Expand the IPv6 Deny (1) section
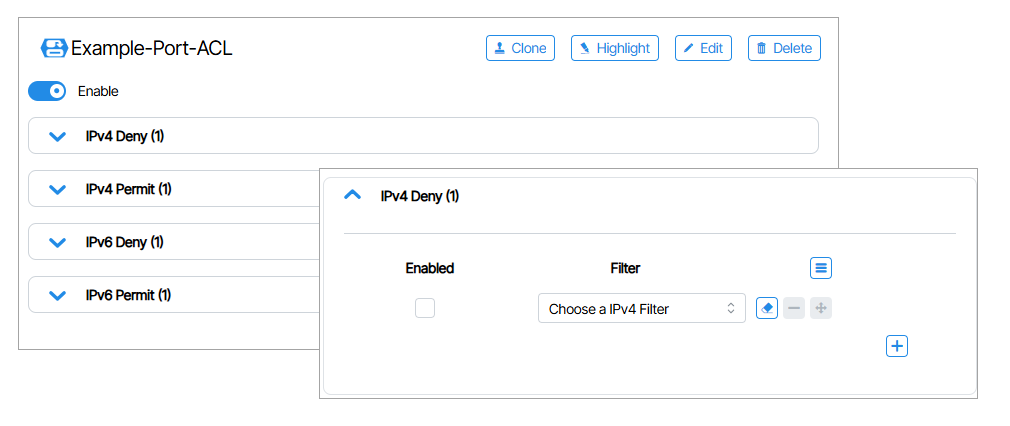Viewport: 1010px width, 426px height. (57, 242)
